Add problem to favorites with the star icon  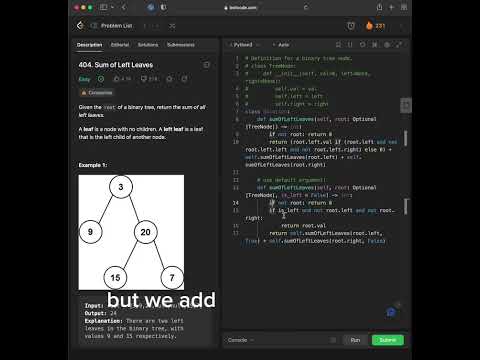169,79
